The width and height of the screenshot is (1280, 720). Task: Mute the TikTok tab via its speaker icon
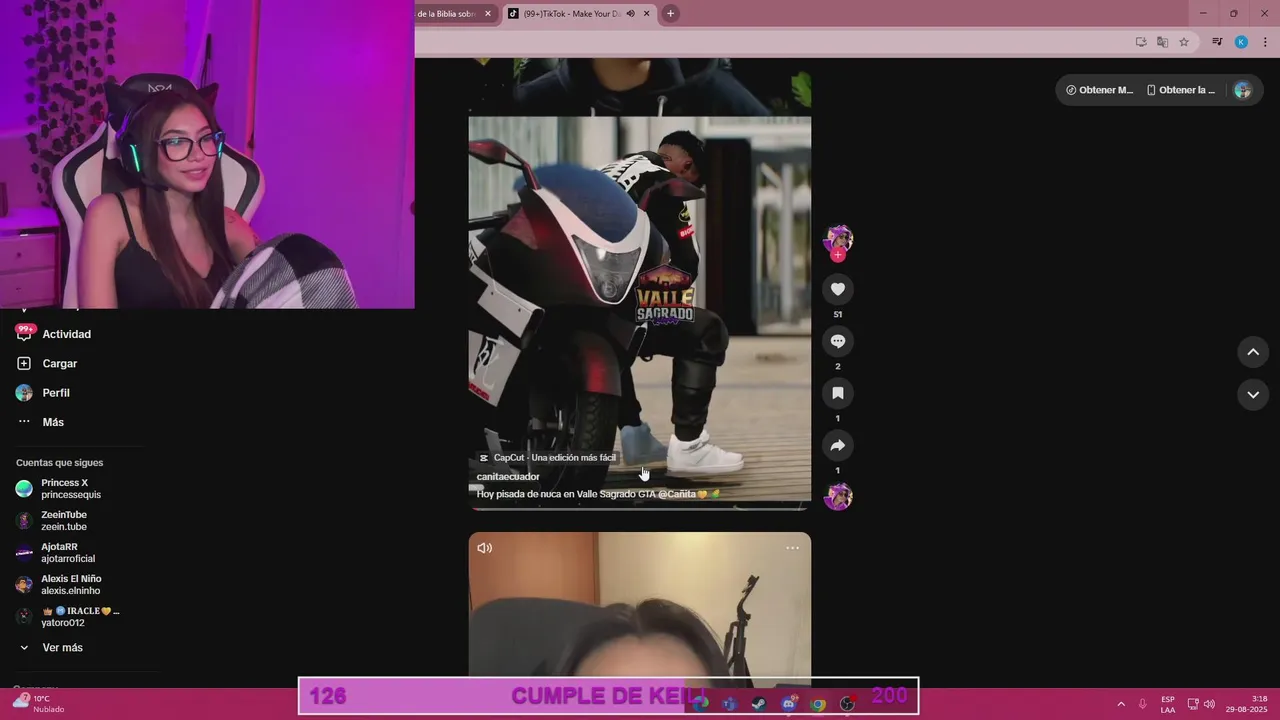pyautogui.click(x=630, y=14)
